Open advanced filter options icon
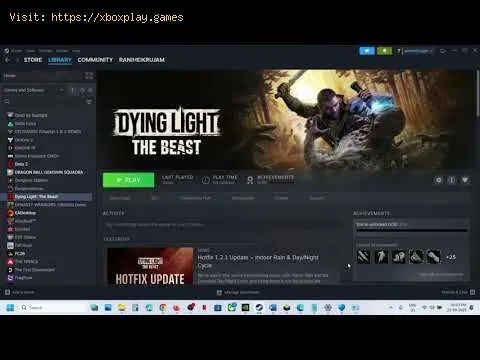The image size is (480, 360). tap(89, 101)
